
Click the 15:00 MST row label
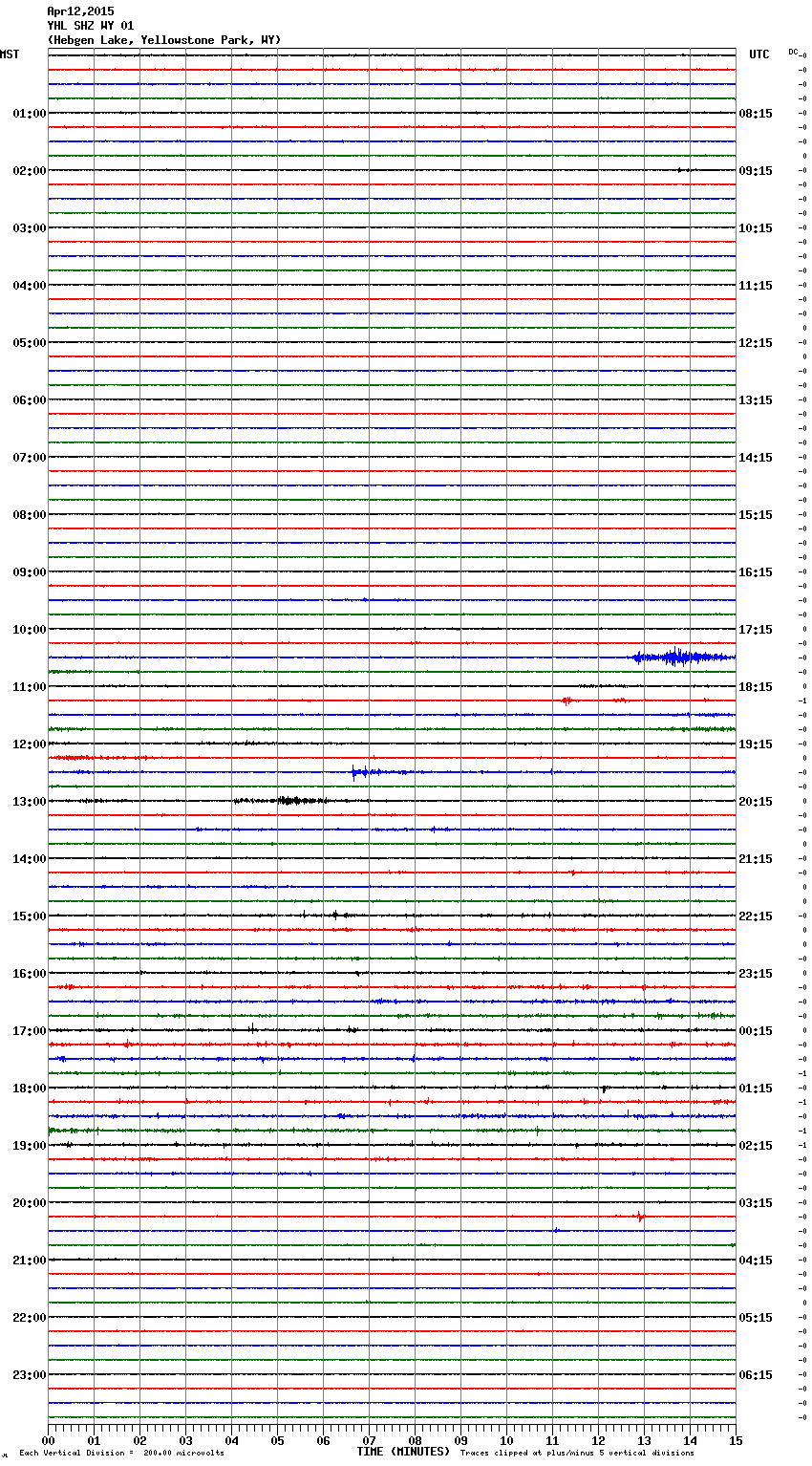[x=30, y=916]
